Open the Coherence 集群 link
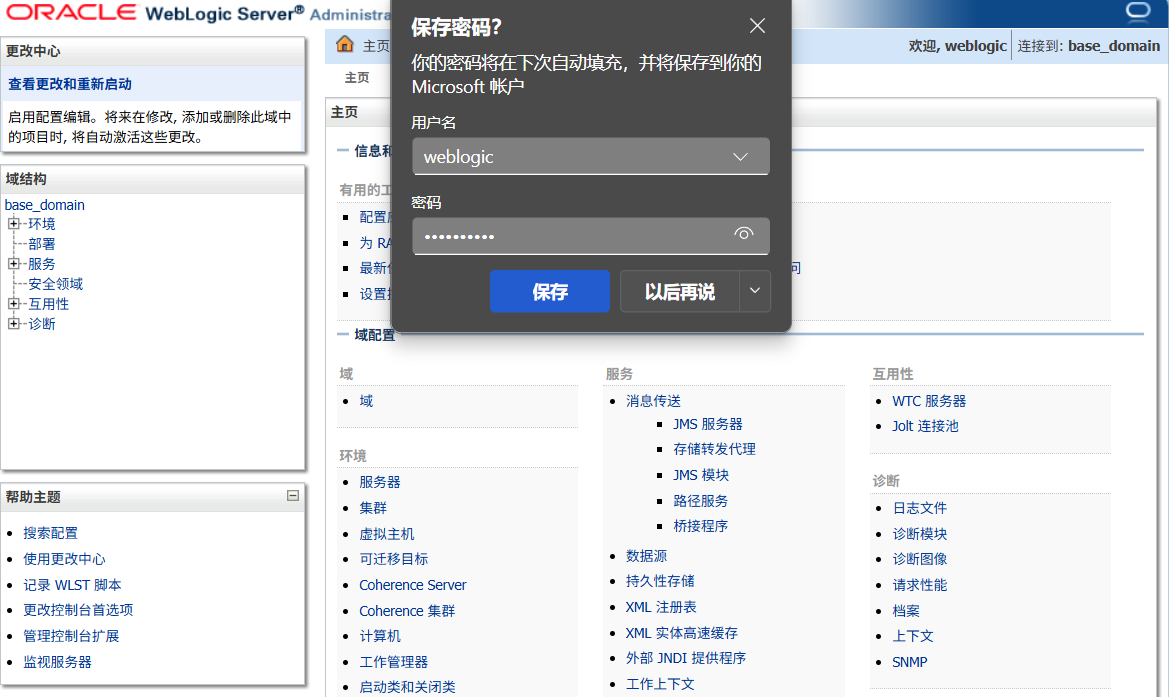The width and height of the screenshot is (1169, 697). coord(407,611)
